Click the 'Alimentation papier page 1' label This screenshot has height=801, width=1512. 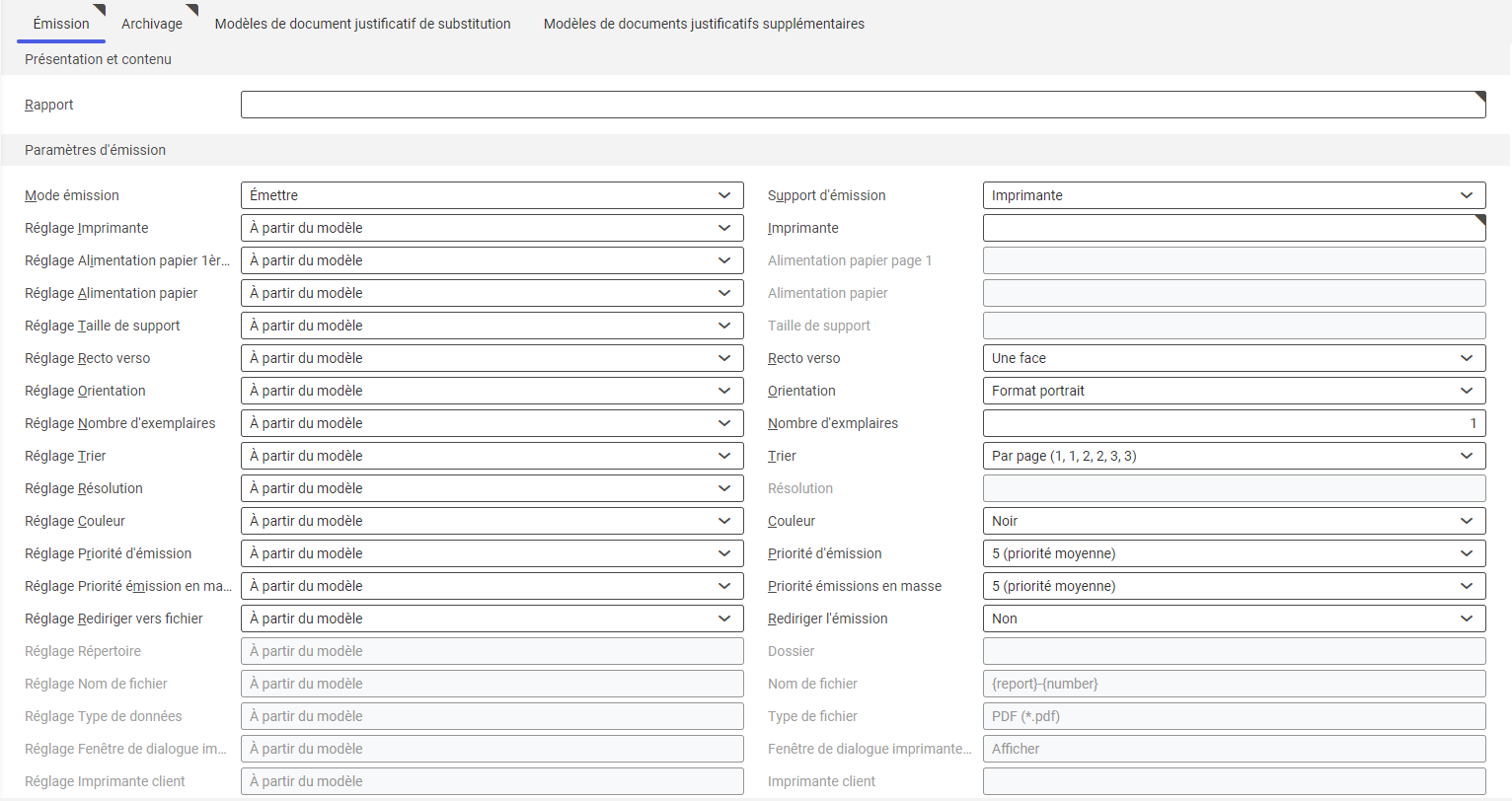(850, 260)
